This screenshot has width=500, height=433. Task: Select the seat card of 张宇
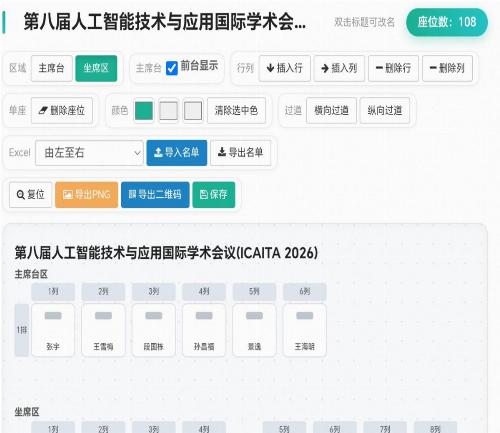coord(53,330)
